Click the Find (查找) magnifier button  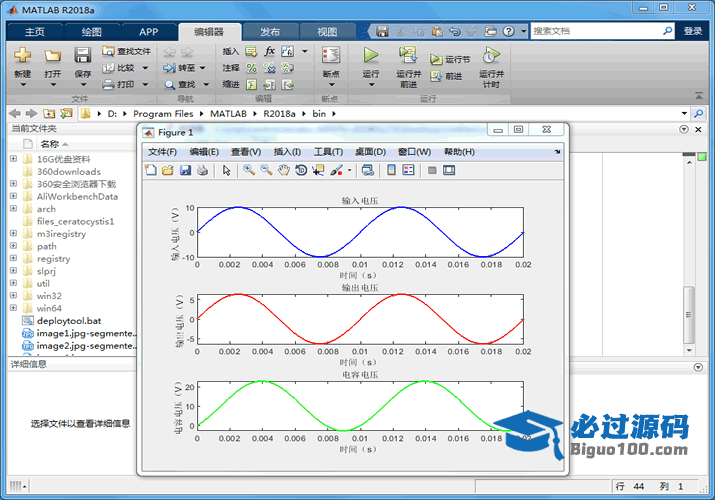pyautogui.click(x=180, y=84)
